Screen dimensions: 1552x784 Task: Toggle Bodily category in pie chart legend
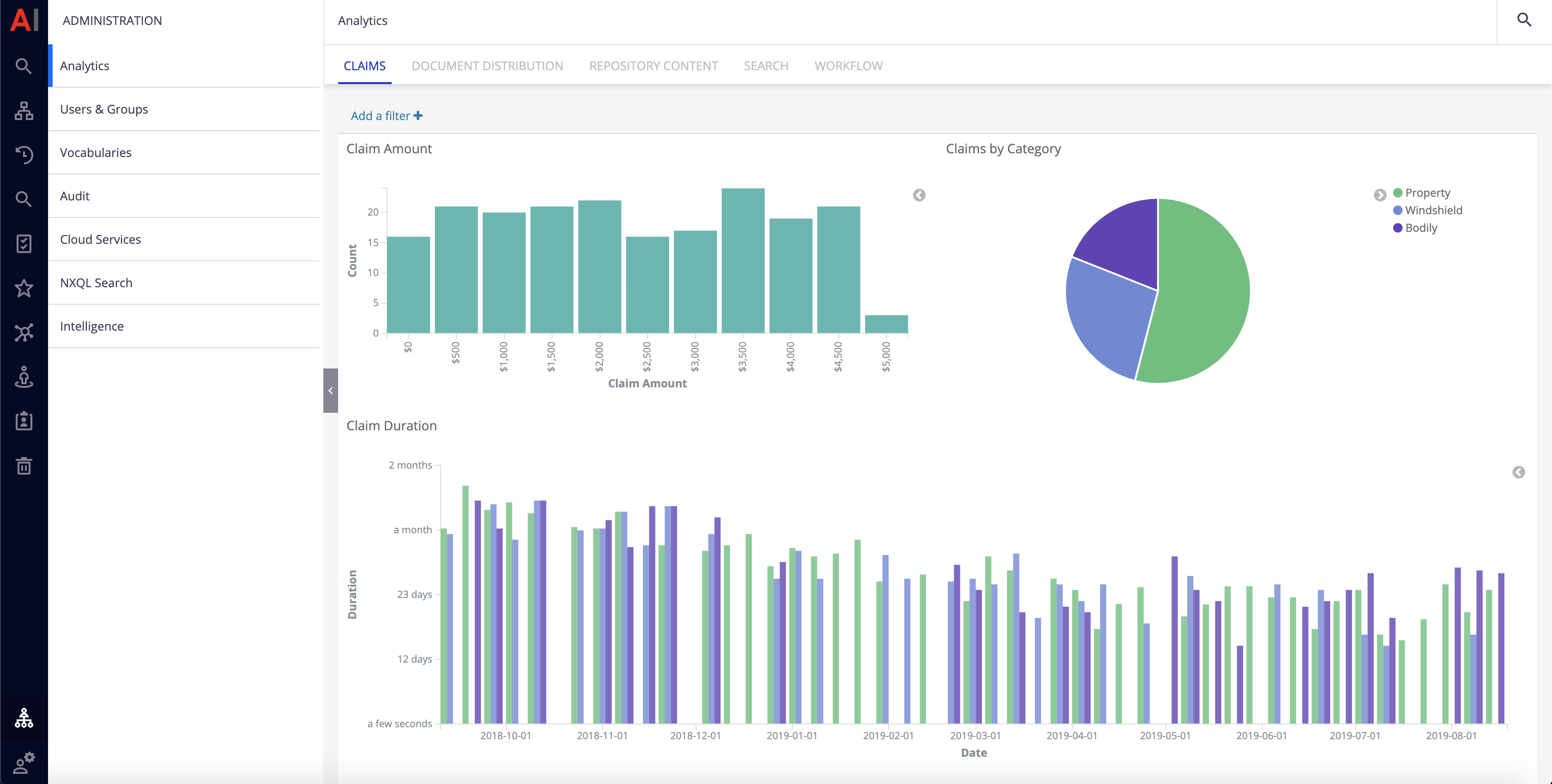[1420, 227]
